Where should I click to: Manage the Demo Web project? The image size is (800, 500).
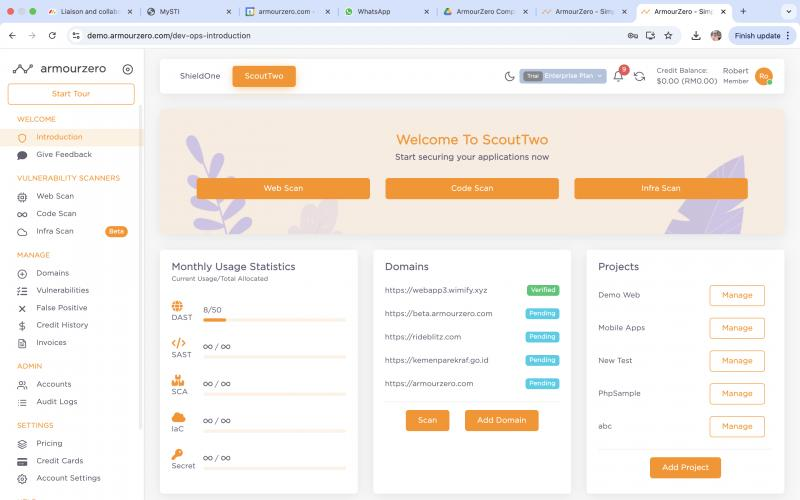737,295
